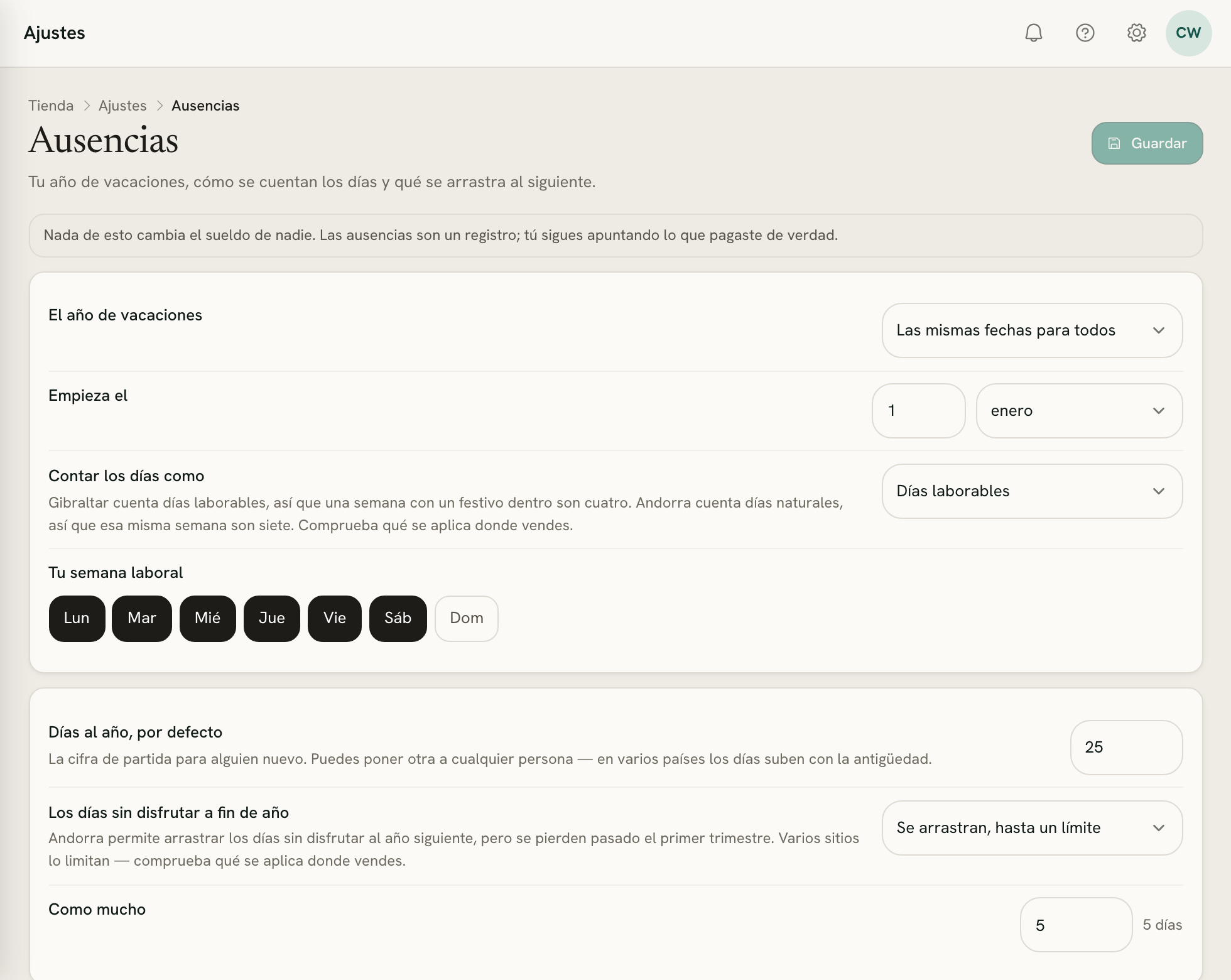The height and width of the screenshot is (980, 1231).
Task: Open the 'Las mismas fechas para todos' dropdown
Action: (1032, 330)
